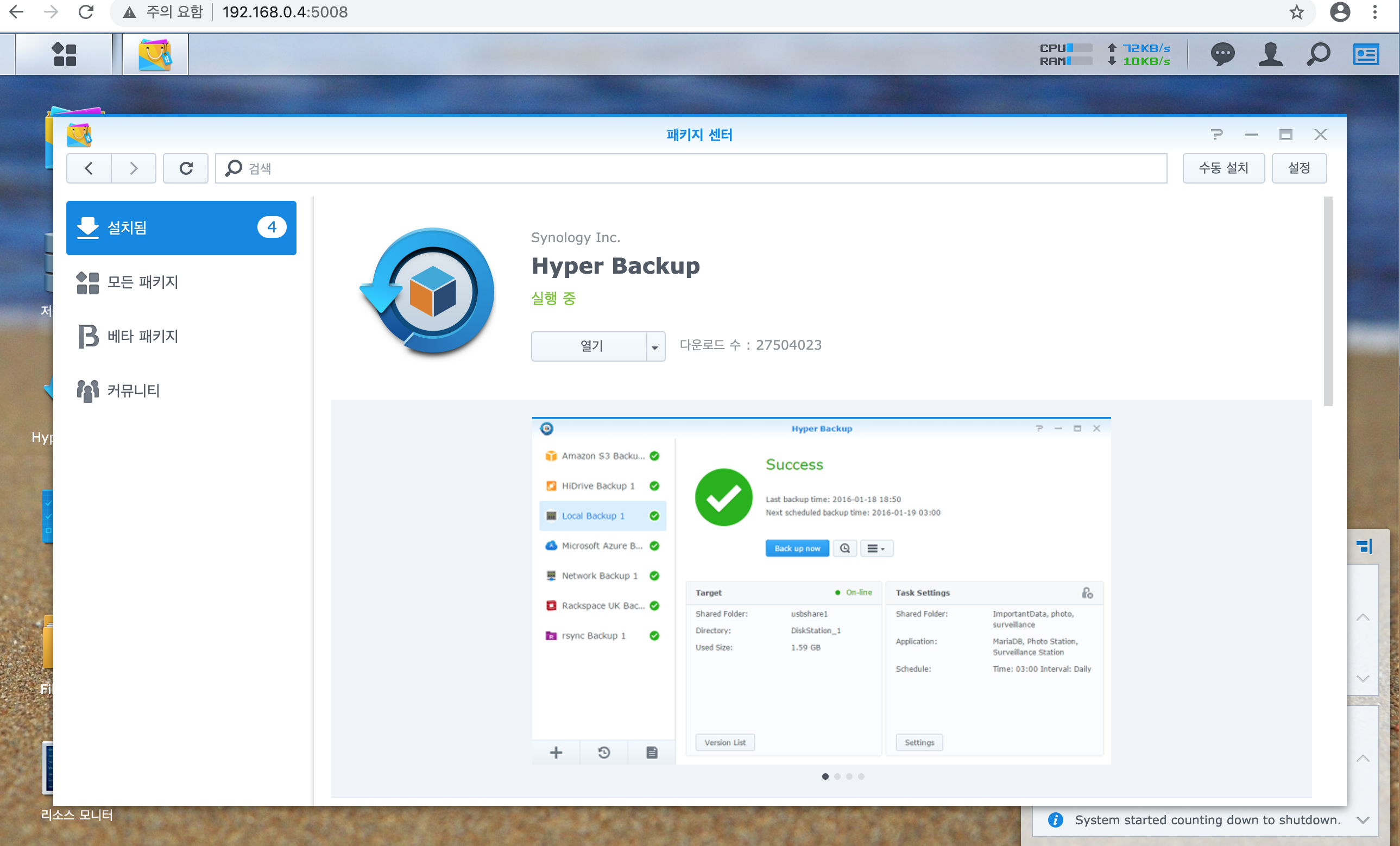The image size is (1400, 846).
Task: Toggle the widgets panel icon
Action: [x=1366, y=54]
